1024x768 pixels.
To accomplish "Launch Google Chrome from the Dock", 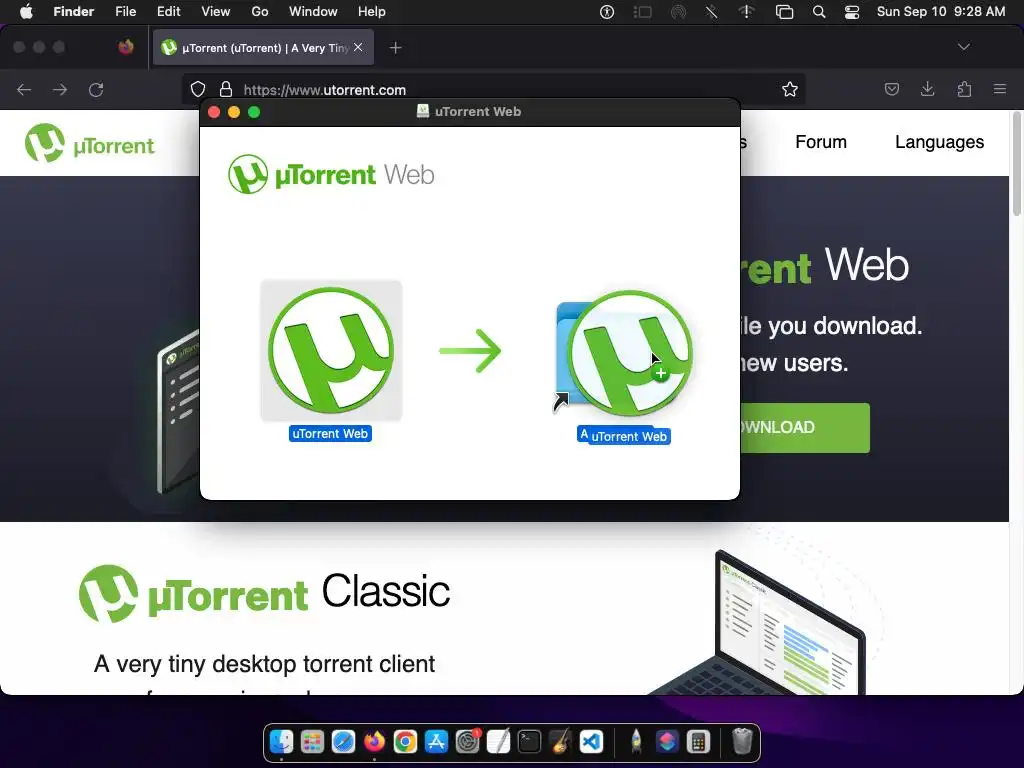I will point(405,742).
